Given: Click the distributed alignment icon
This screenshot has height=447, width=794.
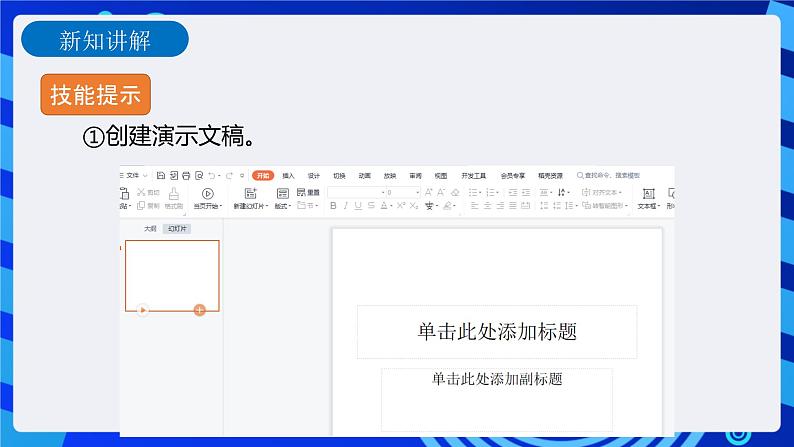Looking at the screenshot, I should point(526,205).
